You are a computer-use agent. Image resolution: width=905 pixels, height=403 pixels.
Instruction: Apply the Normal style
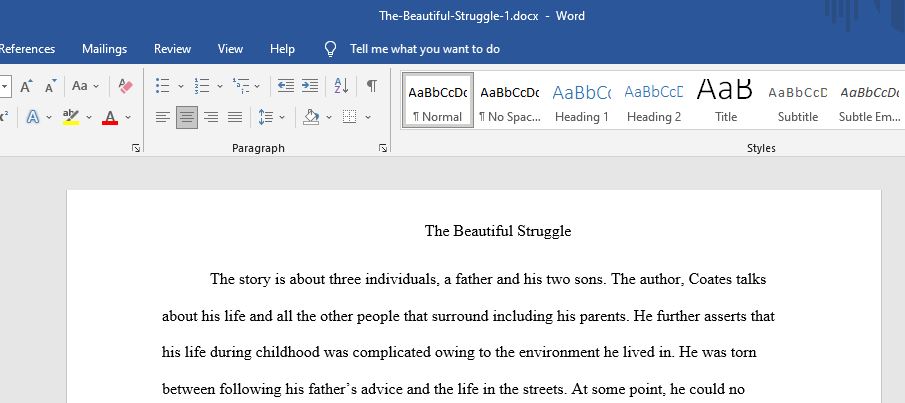click(438, 100)
